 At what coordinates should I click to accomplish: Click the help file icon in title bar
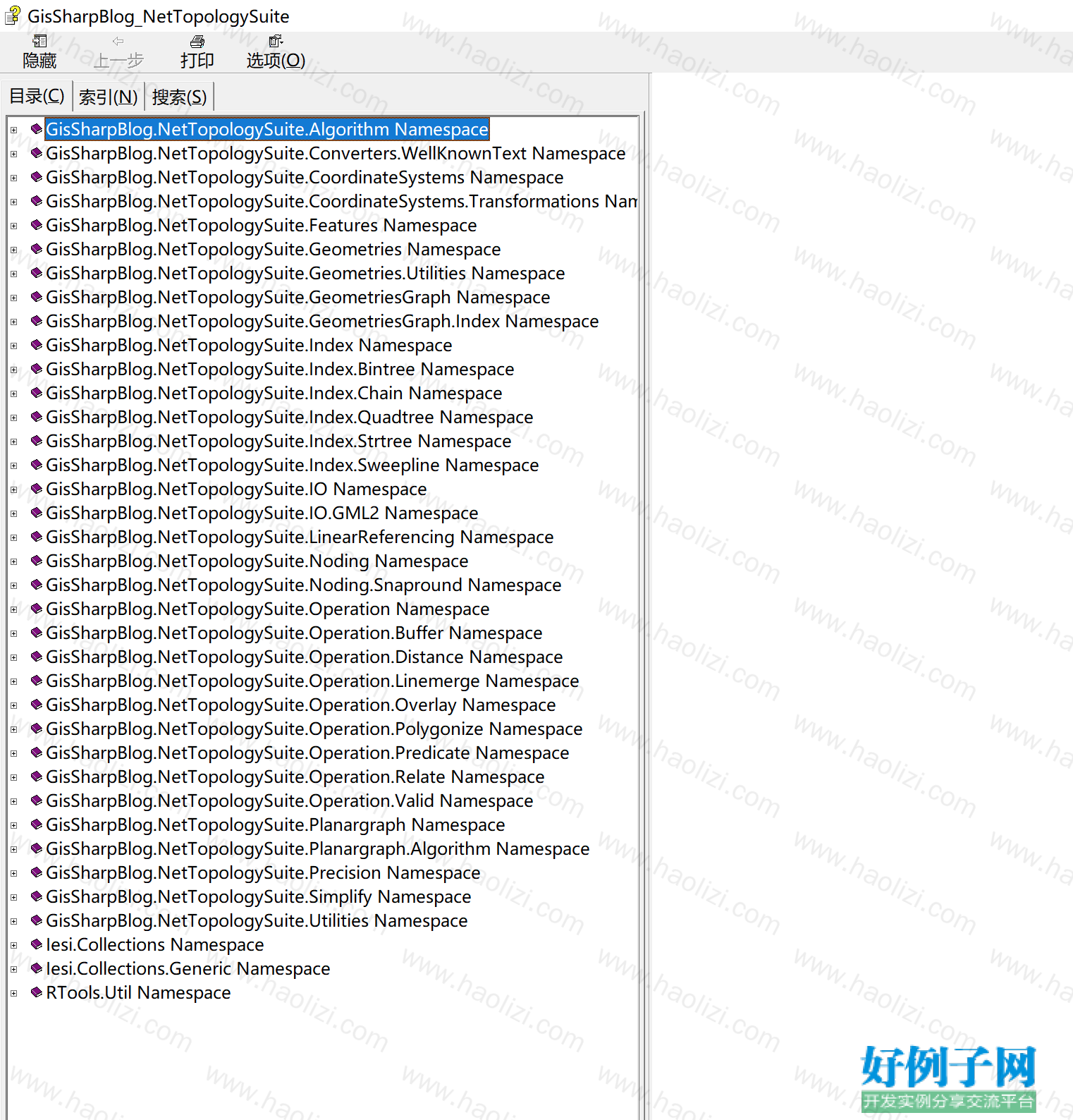[13, 16]
